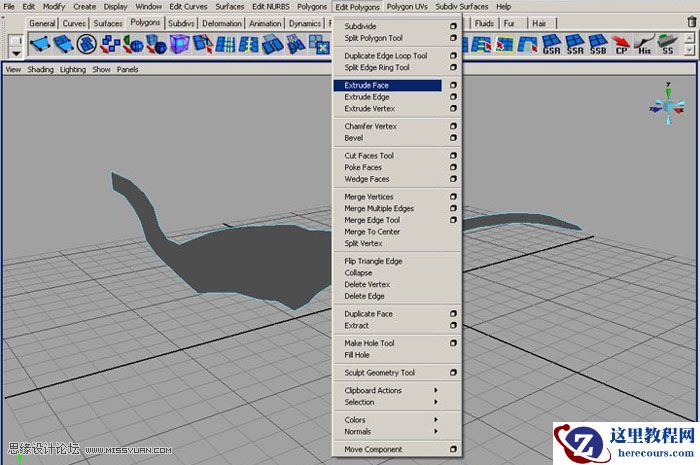Click the His shelf icon
Image resolution: width=700 pixels, height=465 pixels.
[x=644, y=45]
